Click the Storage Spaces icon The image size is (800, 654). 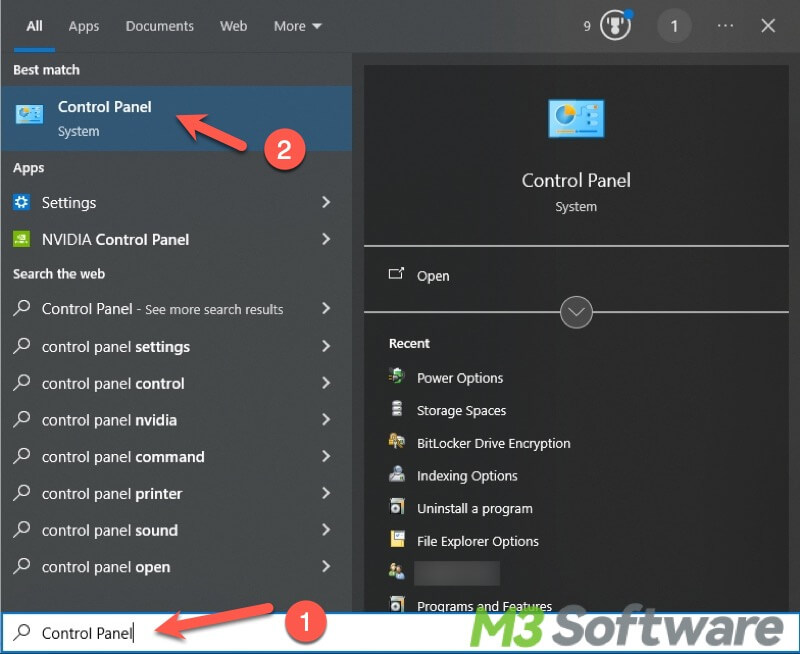click(x=396, y=409)
